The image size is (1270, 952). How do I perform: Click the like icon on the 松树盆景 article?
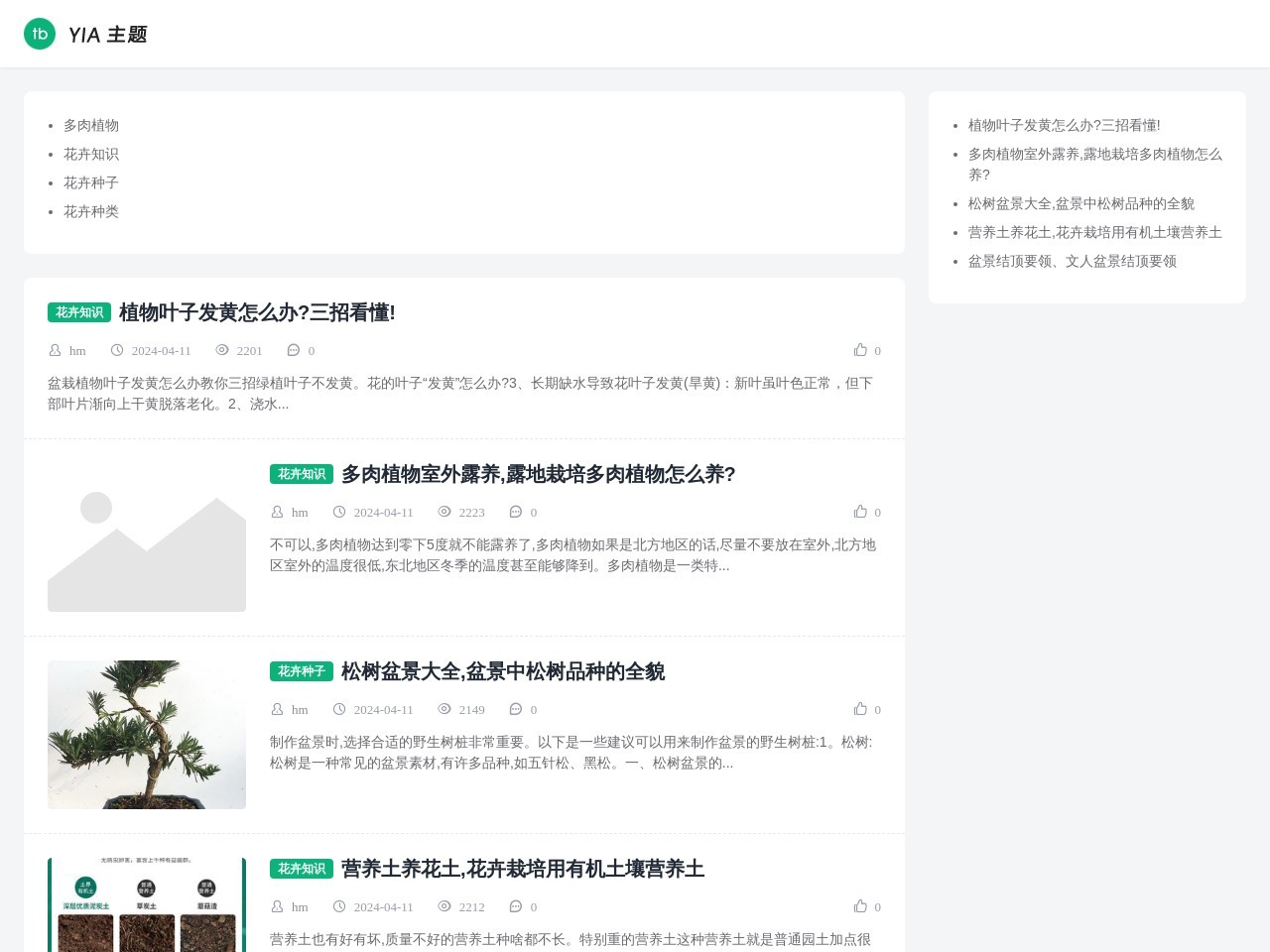pos(861,709)
